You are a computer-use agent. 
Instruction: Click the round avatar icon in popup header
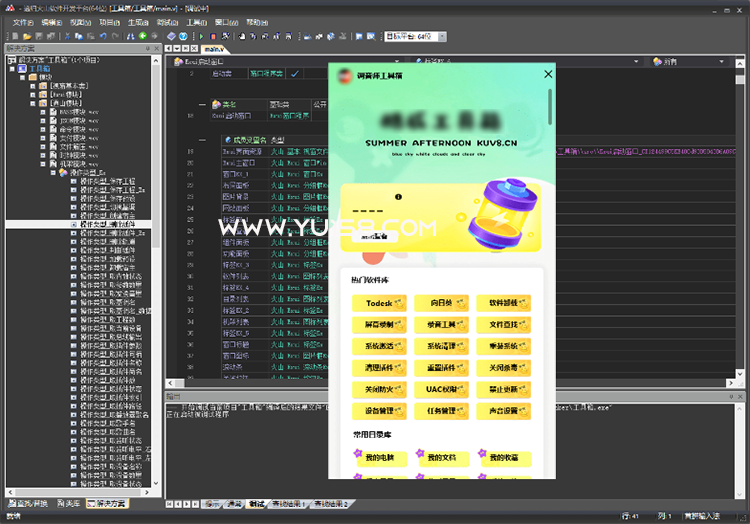coord(345,75)
